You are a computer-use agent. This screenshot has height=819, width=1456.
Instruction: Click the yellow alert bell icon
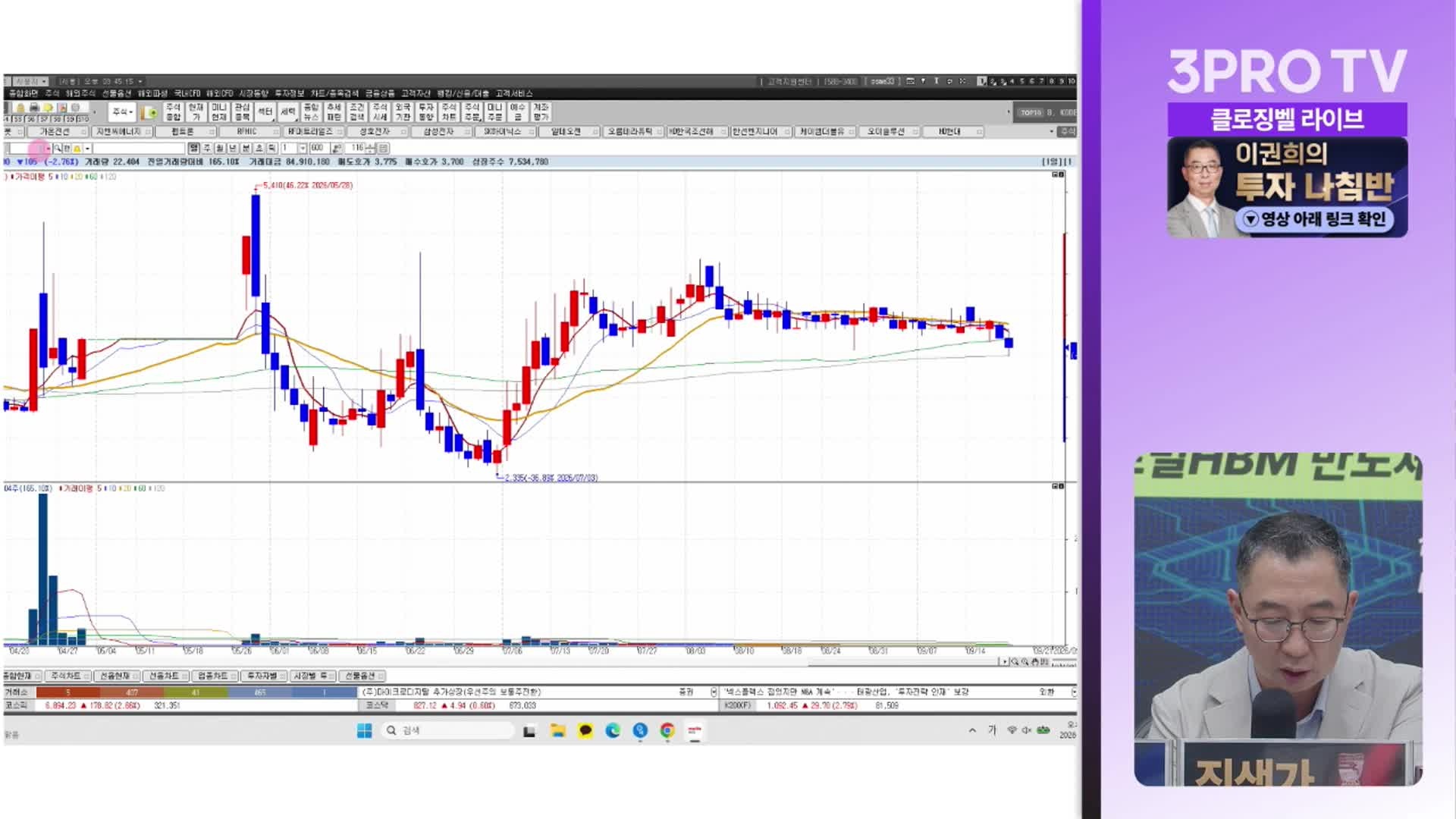coord(77,148)
